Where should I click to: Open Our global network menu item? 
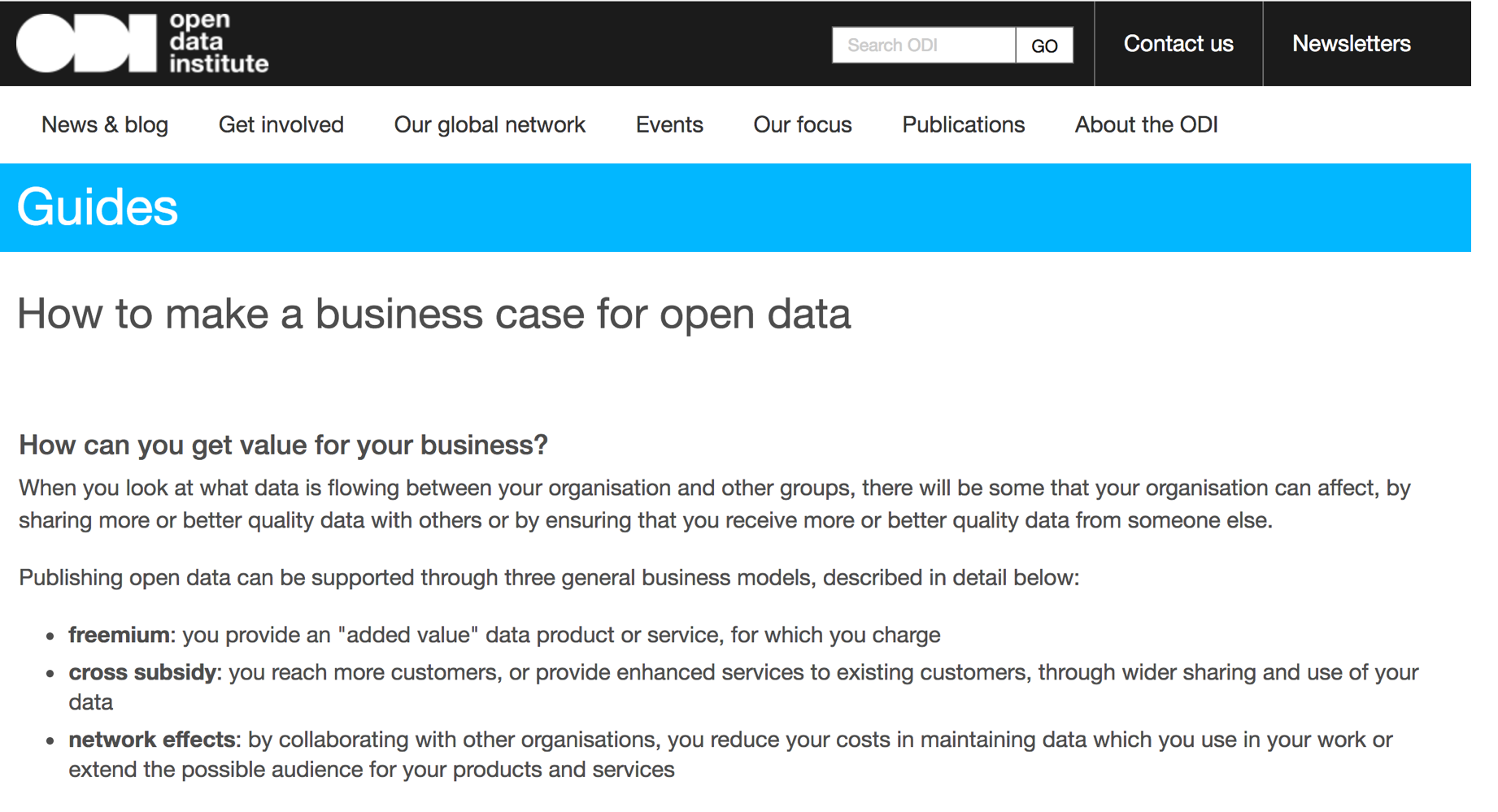coord(490,124)
